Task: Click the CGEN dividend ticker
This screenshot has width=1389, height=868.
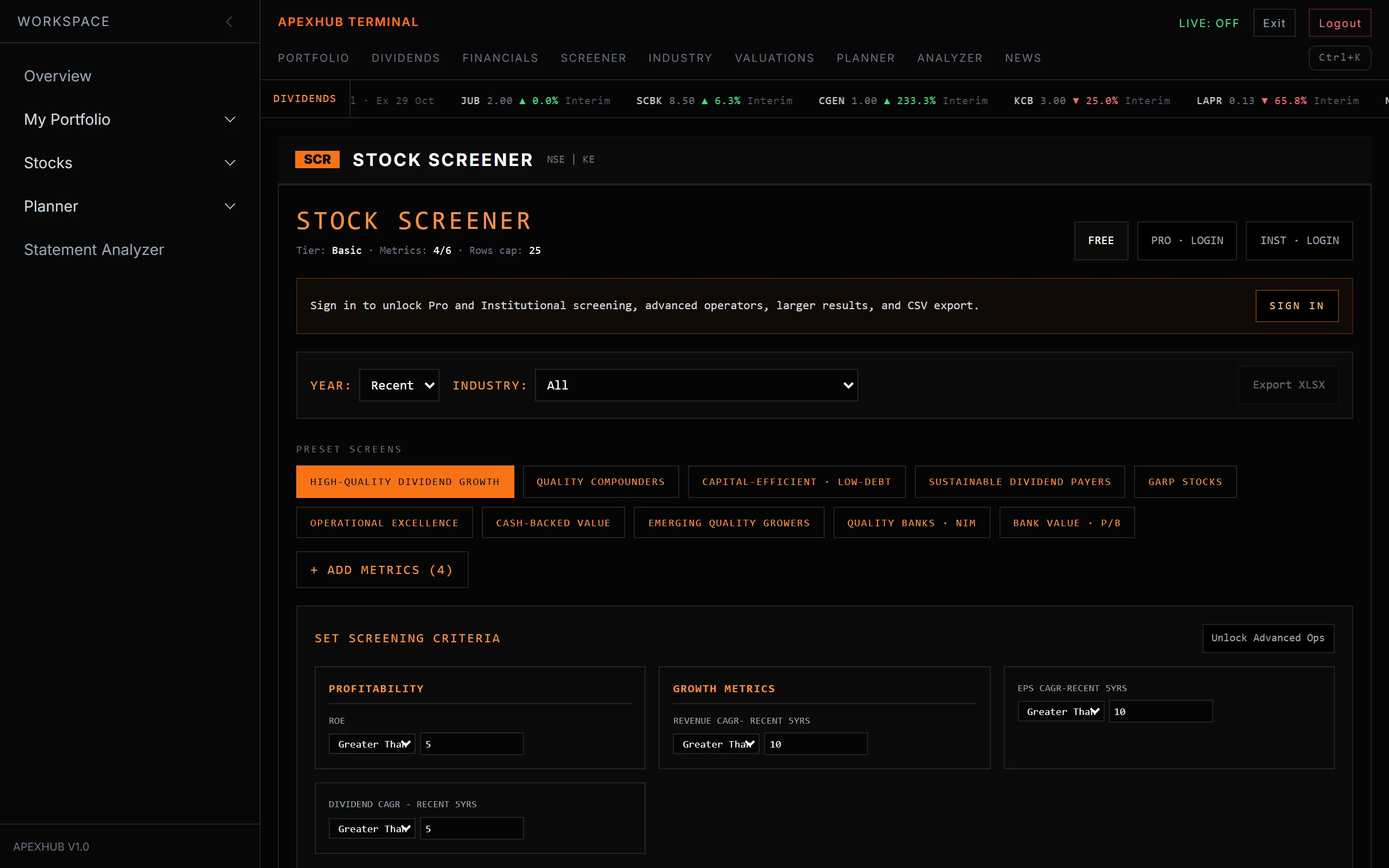Action: (x=903, y=101)
